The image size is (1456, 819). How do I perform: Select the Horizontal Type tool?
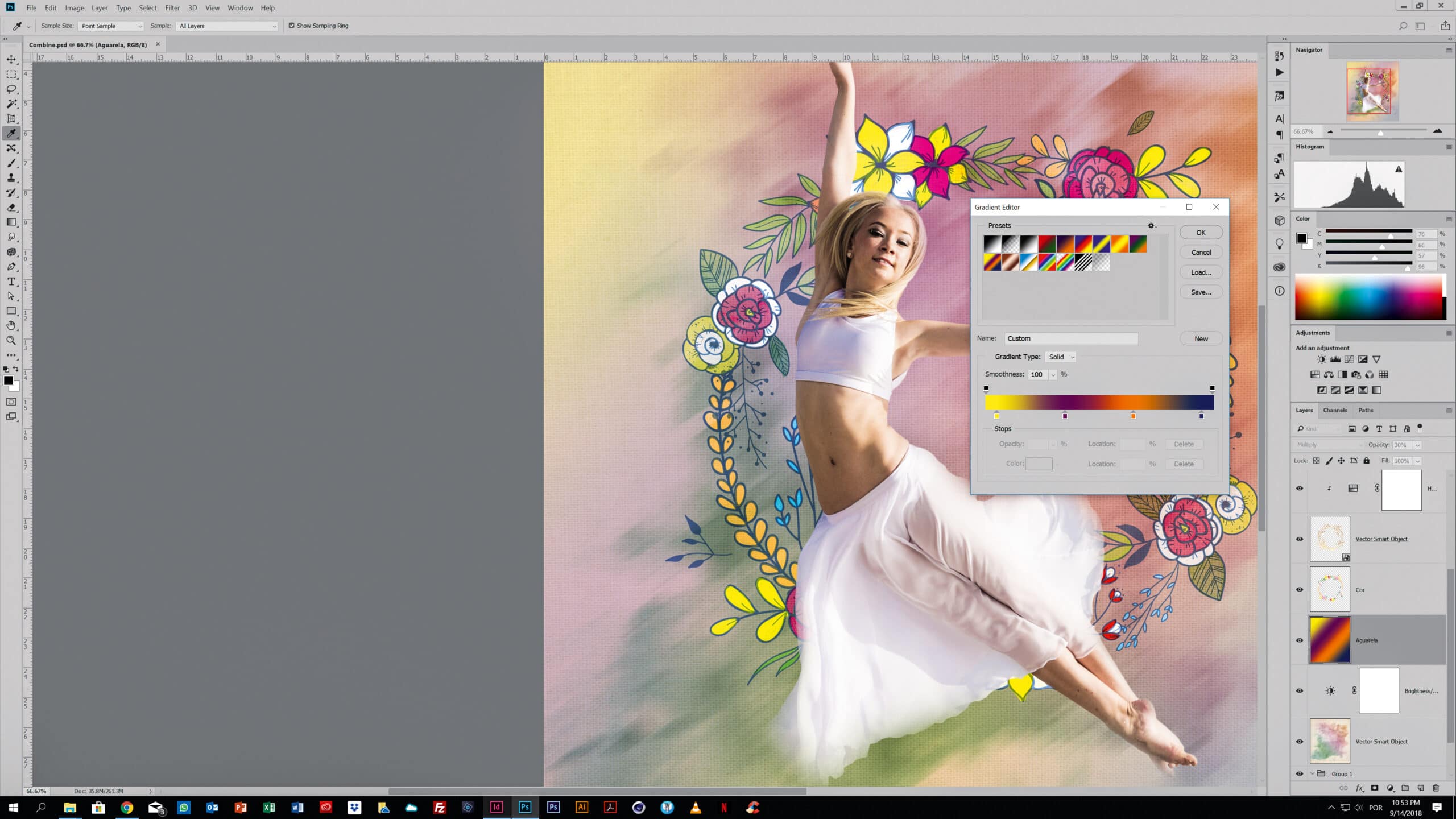pos(11,282)
